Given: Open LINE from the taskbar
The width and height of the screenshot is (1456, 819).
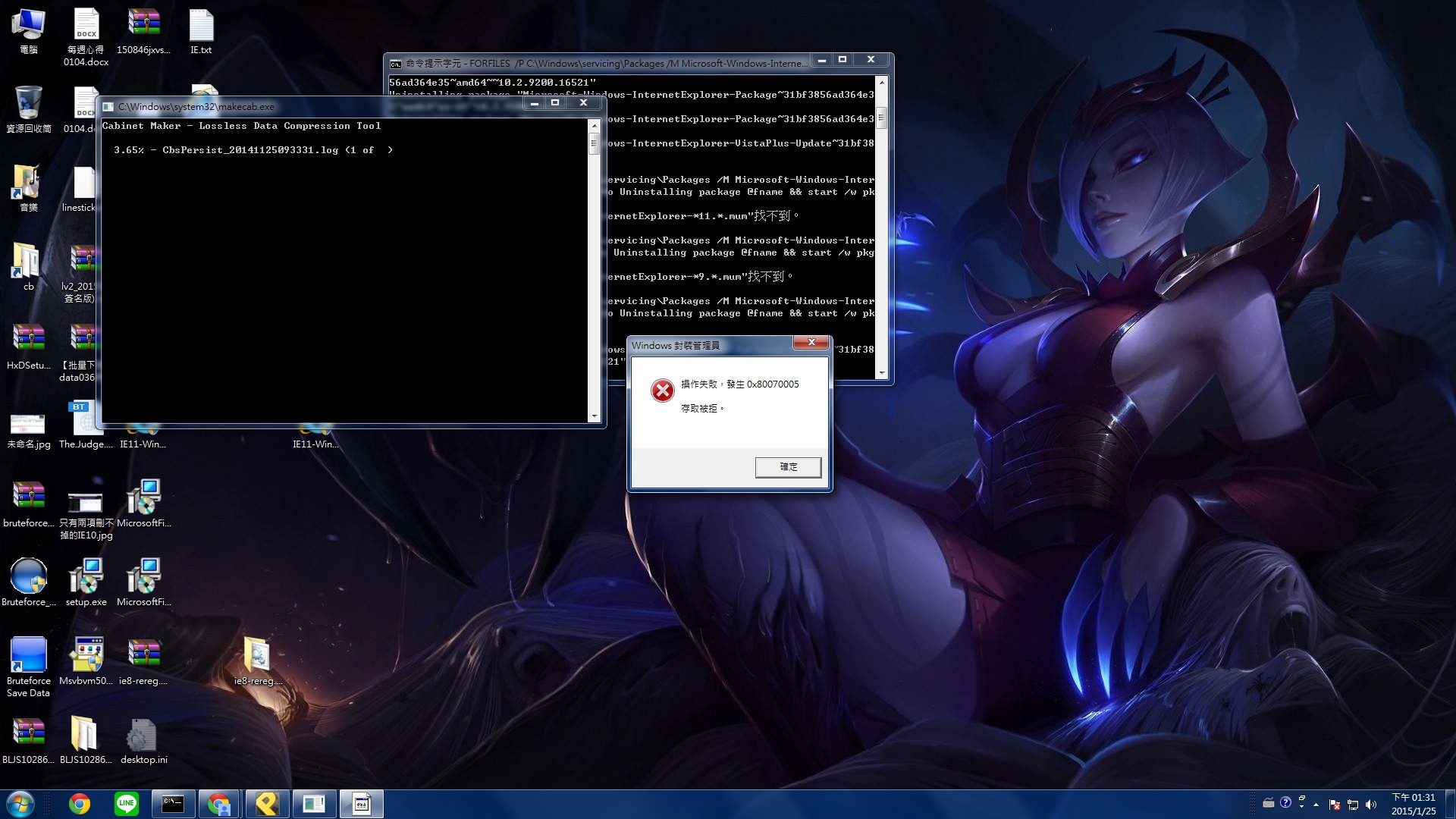Looking at the screenshot, I should [126, 804].
